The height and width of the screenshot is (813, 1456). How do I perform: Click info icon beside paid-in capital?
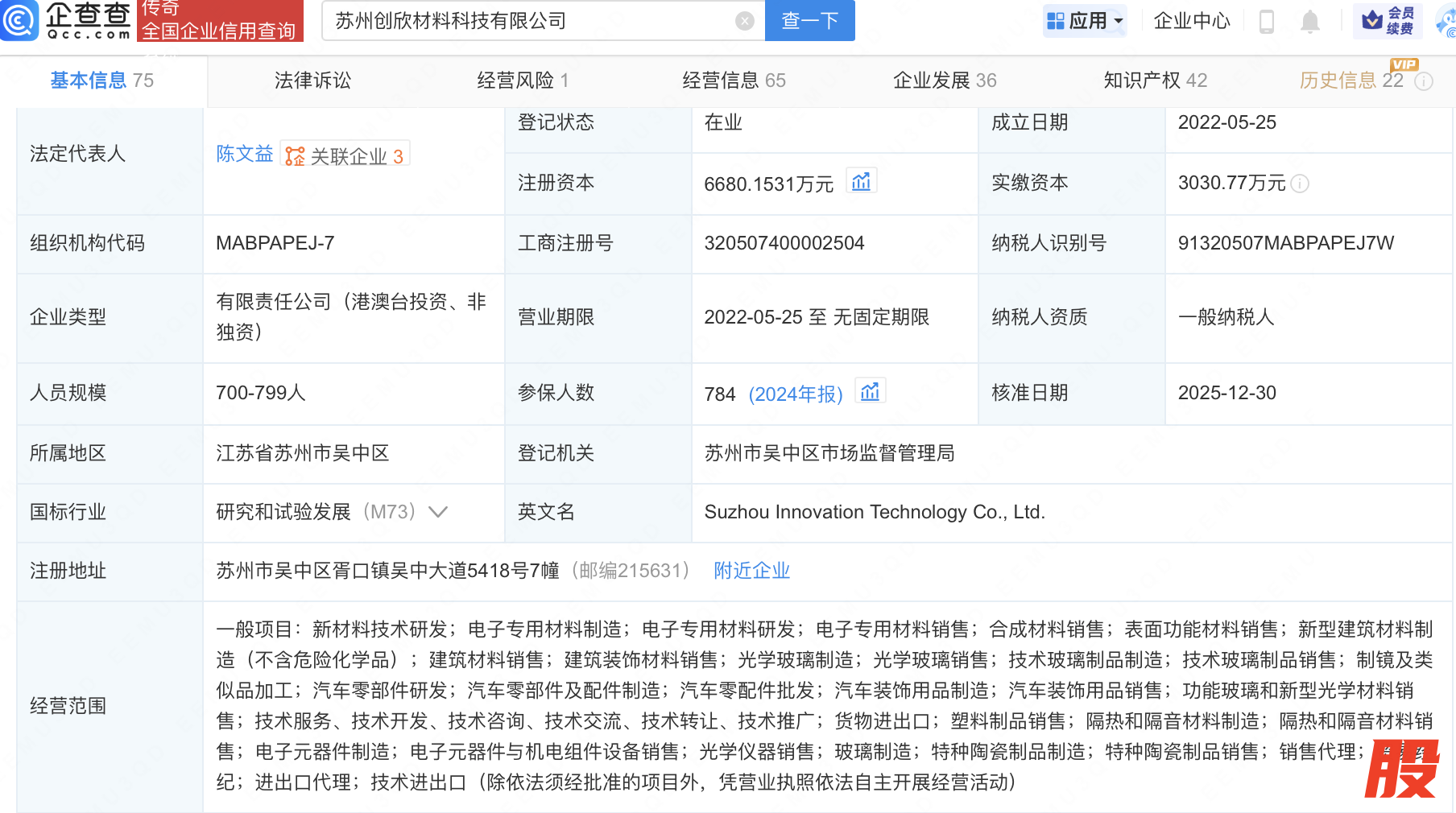1300,184
